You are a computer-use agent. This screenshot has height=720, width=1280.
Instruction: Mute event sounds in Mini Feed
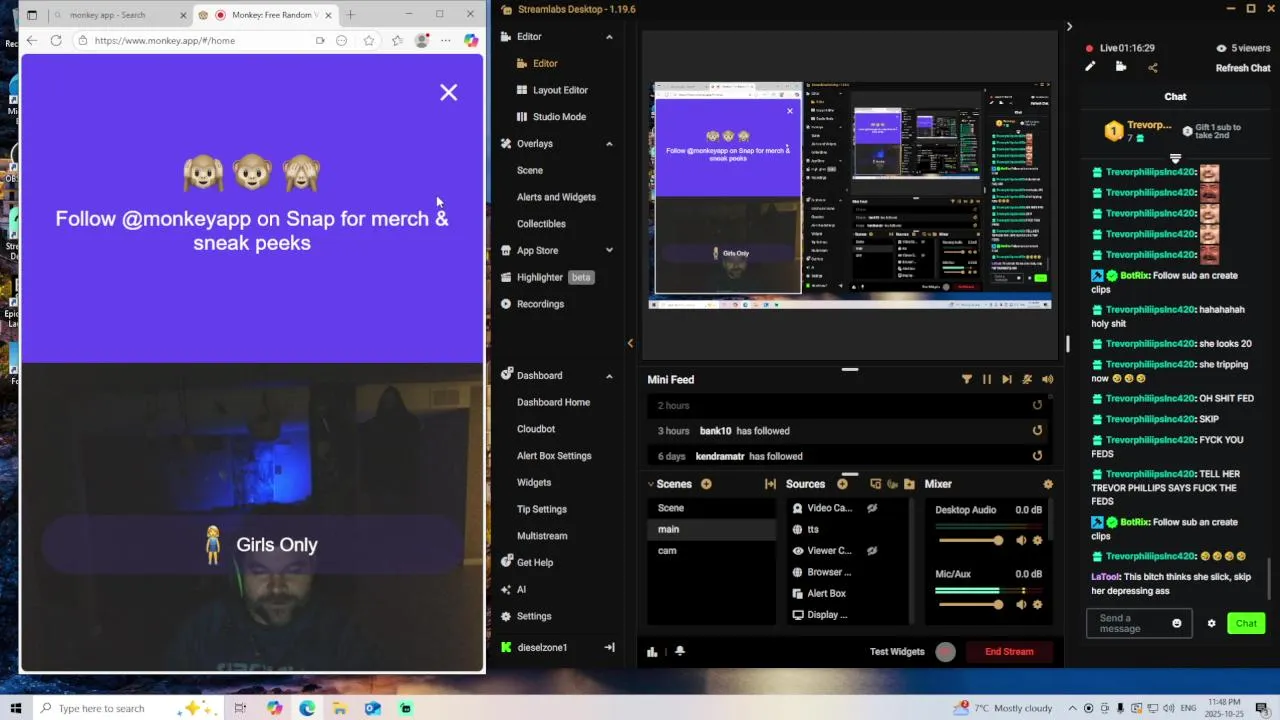coord(1047,380)
